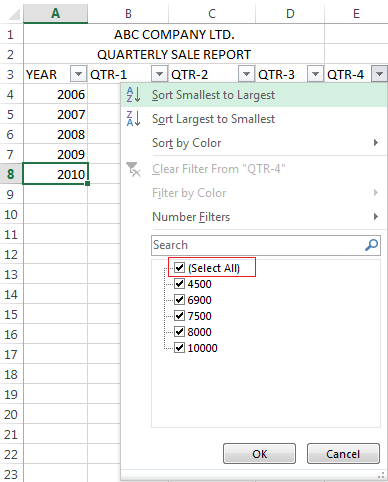
Task: Expand the Sort by Color submenu arrow
Action: pyautogui.click(x=376, y=143)
